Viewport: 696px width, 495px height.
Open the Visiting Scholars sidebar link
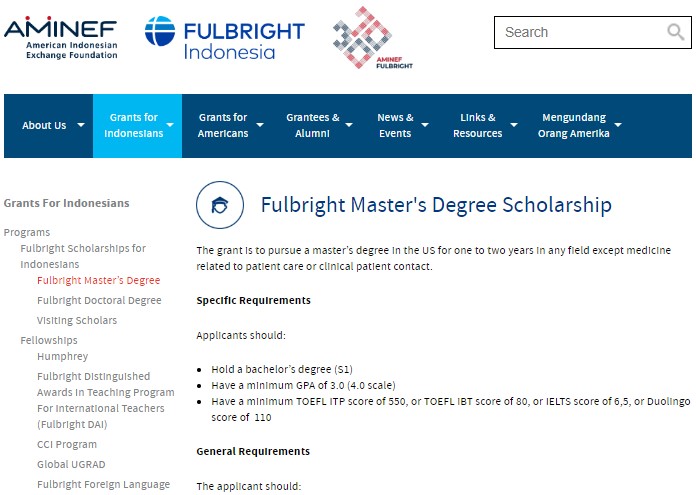click(77, 320)
